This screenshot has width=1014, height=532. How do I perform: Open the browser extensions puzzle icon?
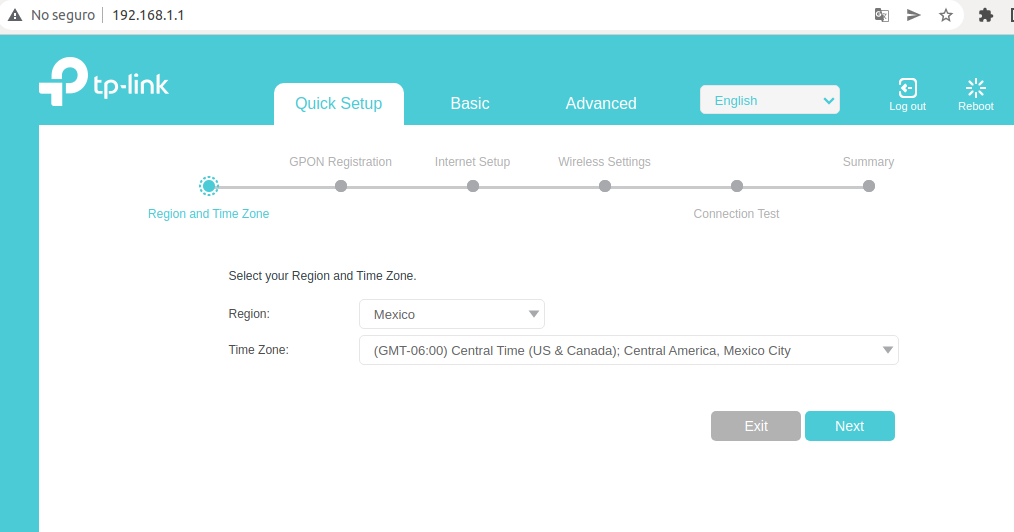985,15
